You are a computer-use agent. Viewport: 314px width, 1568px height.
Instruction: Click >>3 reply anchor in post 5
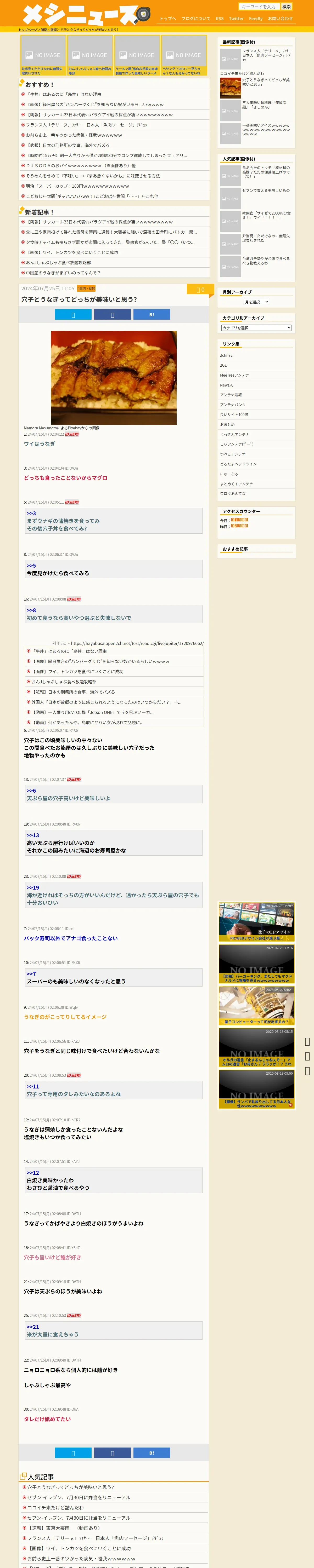pyautogui.click(x=31, y=513)
